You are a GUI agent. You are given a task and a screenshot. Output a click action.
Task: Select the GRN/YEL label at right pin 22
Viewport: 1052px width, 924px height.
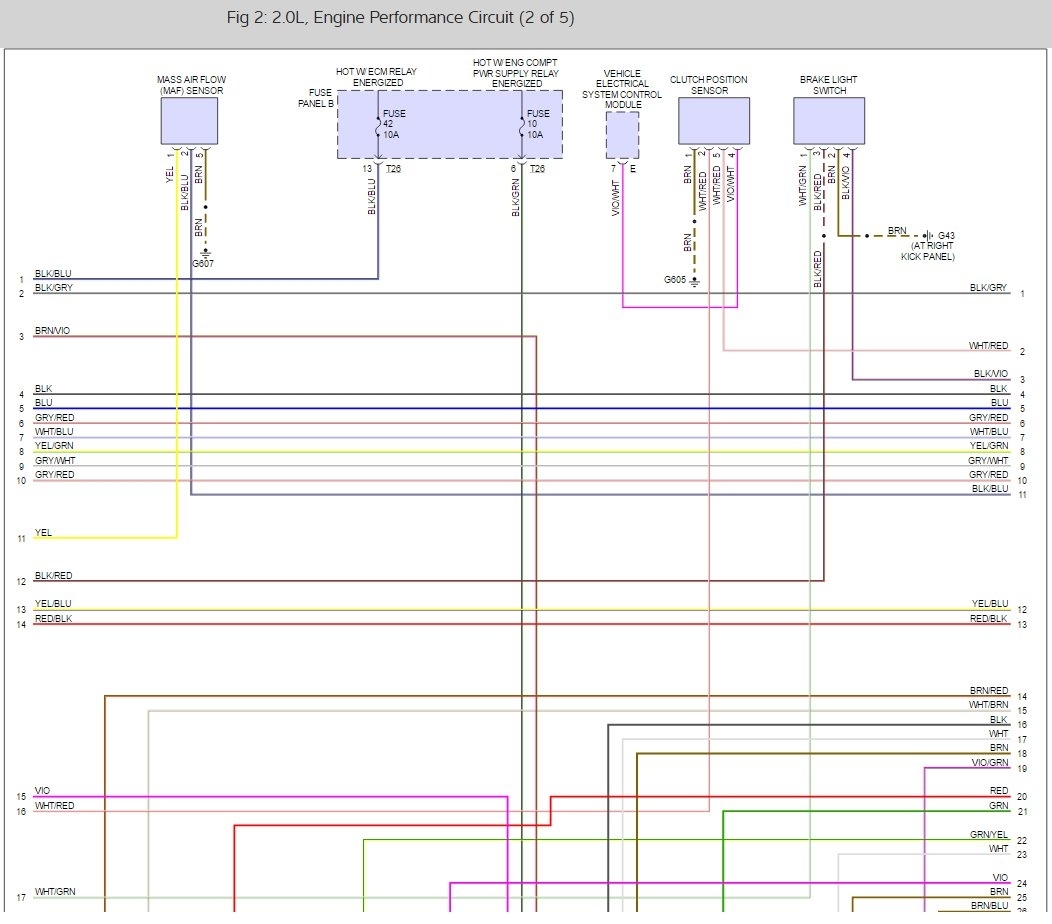(989, 834)
